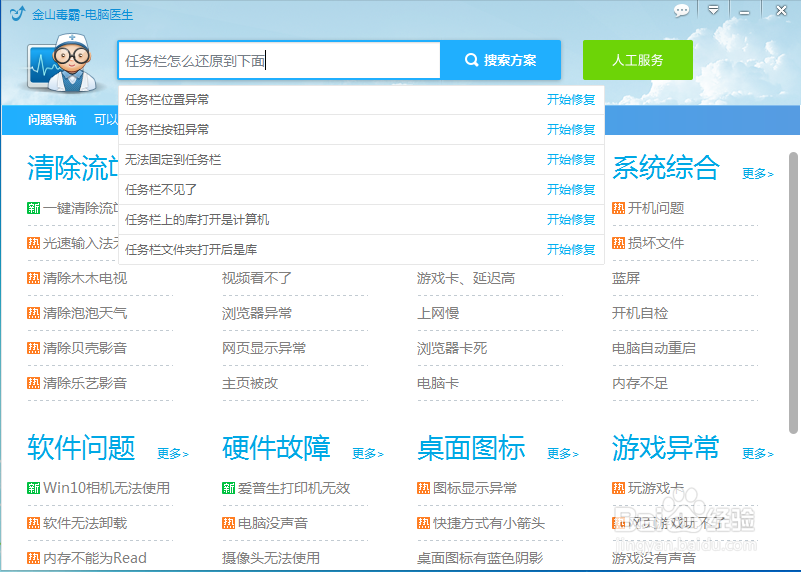This screenshot has height=572, width=801.
Task: Click hot badge next to 电脑没声音
Action: pyautogui.click(x=229, y=523)
